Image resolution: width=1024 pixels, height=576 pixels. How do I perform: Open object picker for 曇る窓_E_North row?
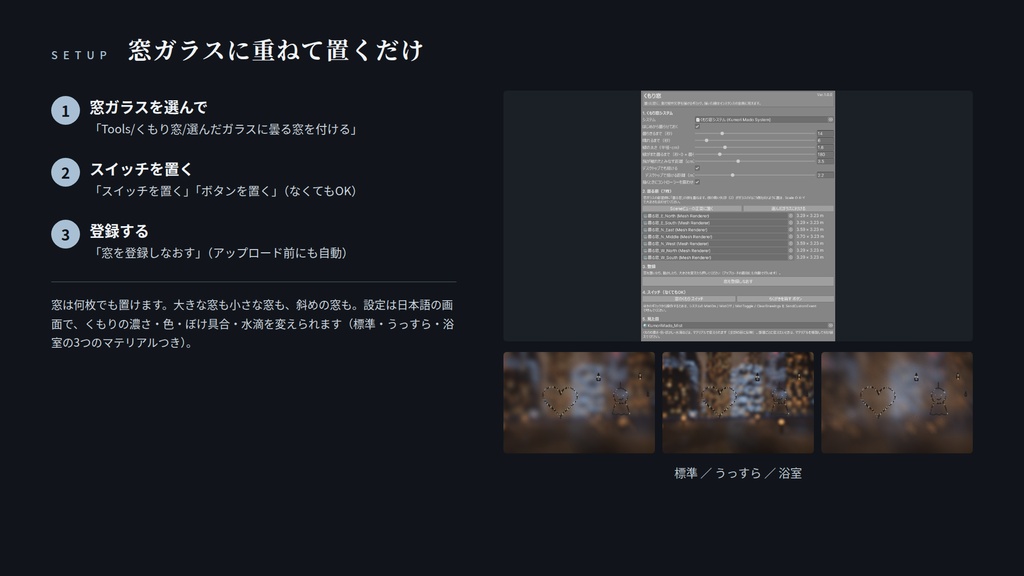tap(791, 216)
